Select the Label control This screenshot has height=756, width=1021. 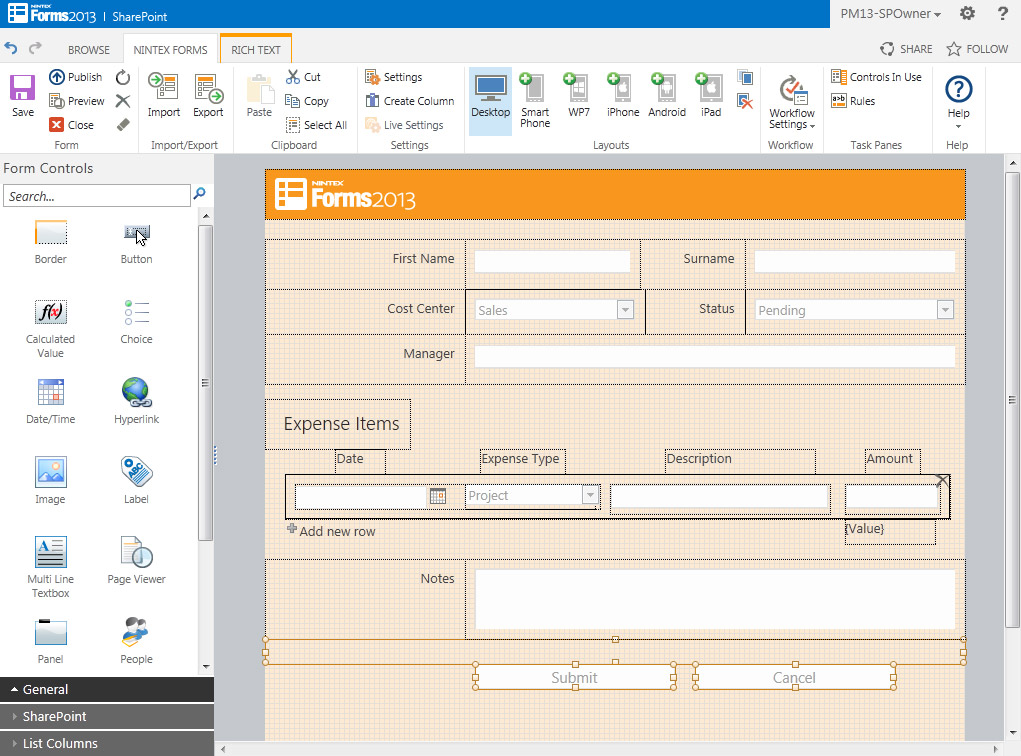pyautogui.click(x=137, y=482)
